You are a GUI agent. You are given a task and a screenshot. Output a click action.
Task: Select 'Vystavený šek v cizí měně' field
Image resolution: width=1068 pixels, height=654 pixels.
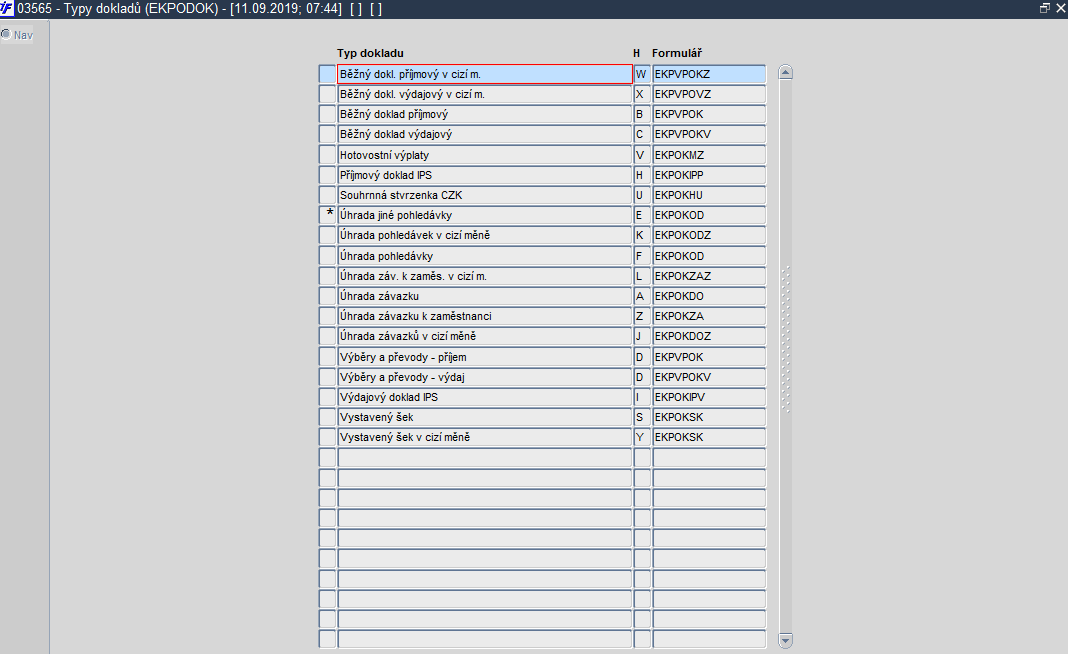click(485, 437)
